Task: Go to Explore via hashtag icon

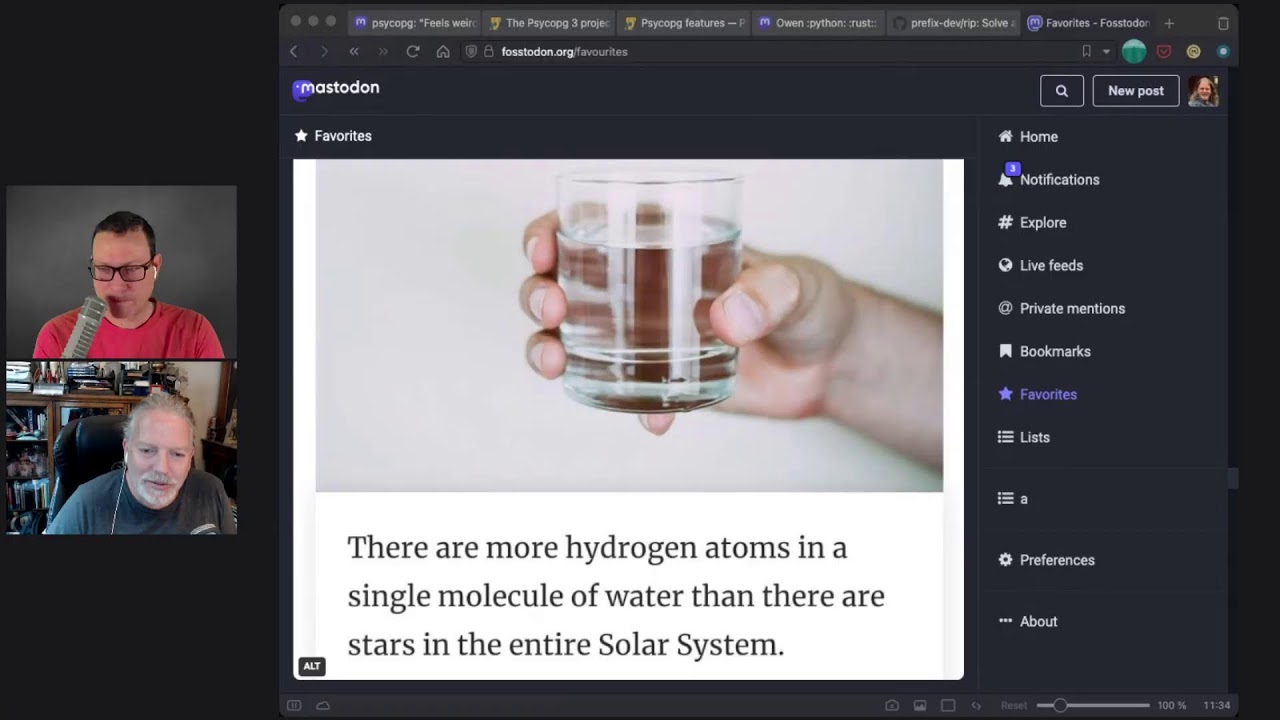Action: point(1005,223)
